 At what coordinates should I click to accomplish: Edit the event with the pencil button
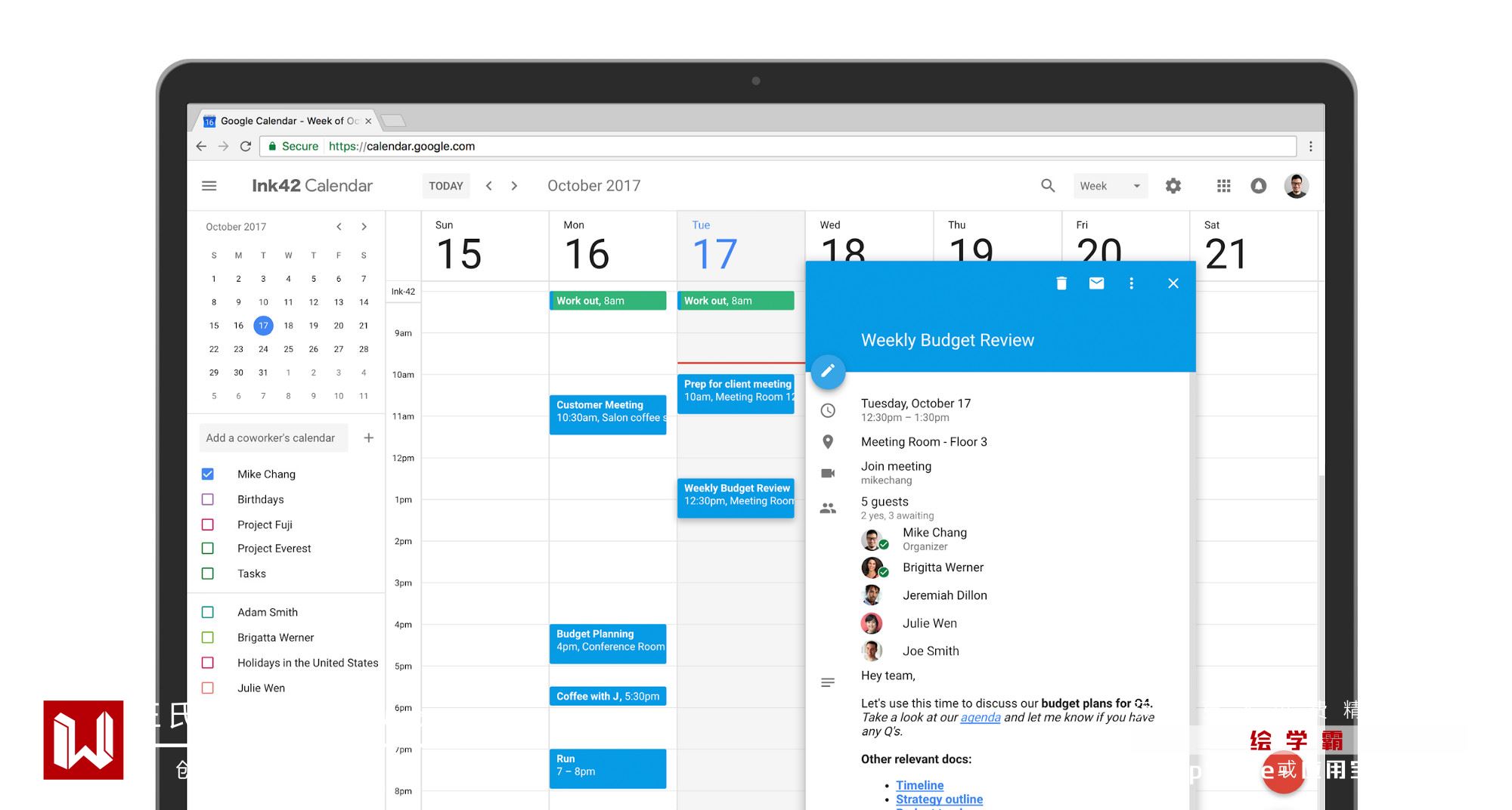point(828,371)
